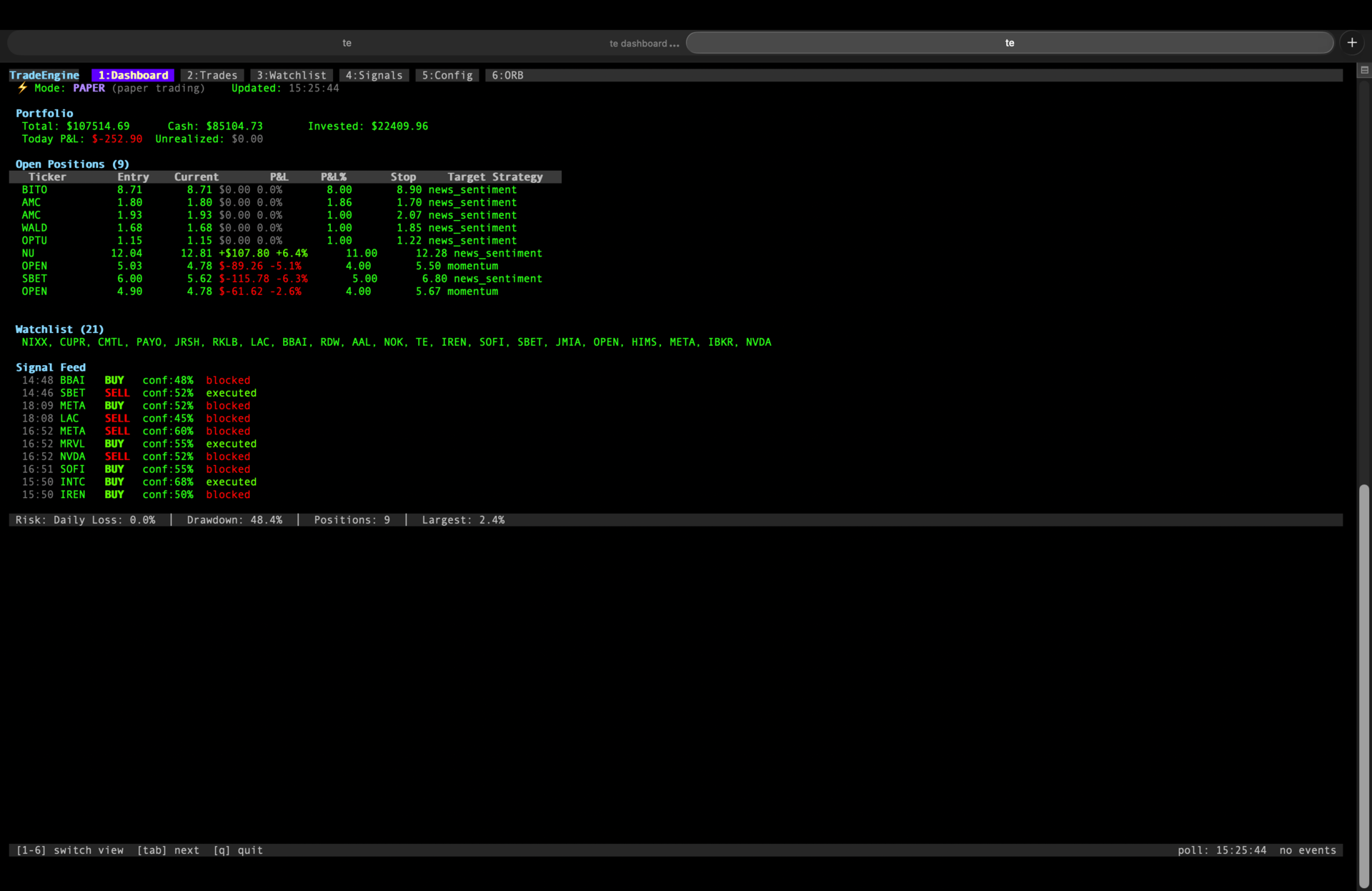1372x891 pixels.
Task: Click the 14:48 BBAI BUY signal
Action: pyautogui.click(x=136, y=380)
